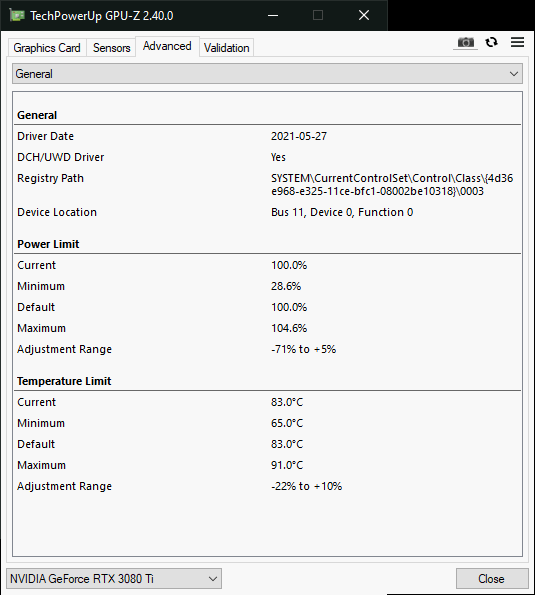Click the Close button at the bottom
This screenshot has width=535, height=595.
[x=492, y=579]
